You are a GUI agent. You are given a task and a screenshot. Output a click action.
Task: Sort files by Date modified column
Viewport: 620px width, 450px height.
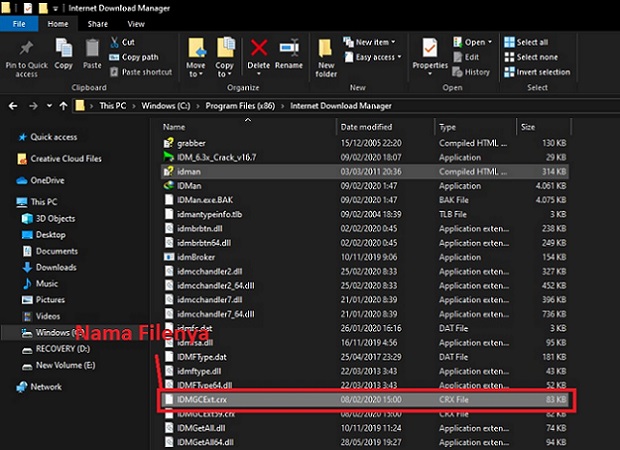point(365,128)
